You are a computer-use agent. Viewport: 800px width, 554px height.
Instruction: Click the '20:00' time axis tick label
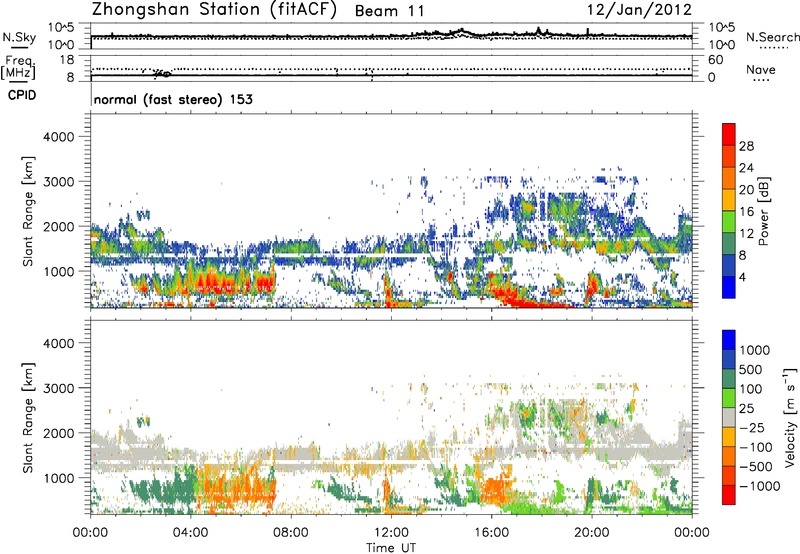click(591, 533)
